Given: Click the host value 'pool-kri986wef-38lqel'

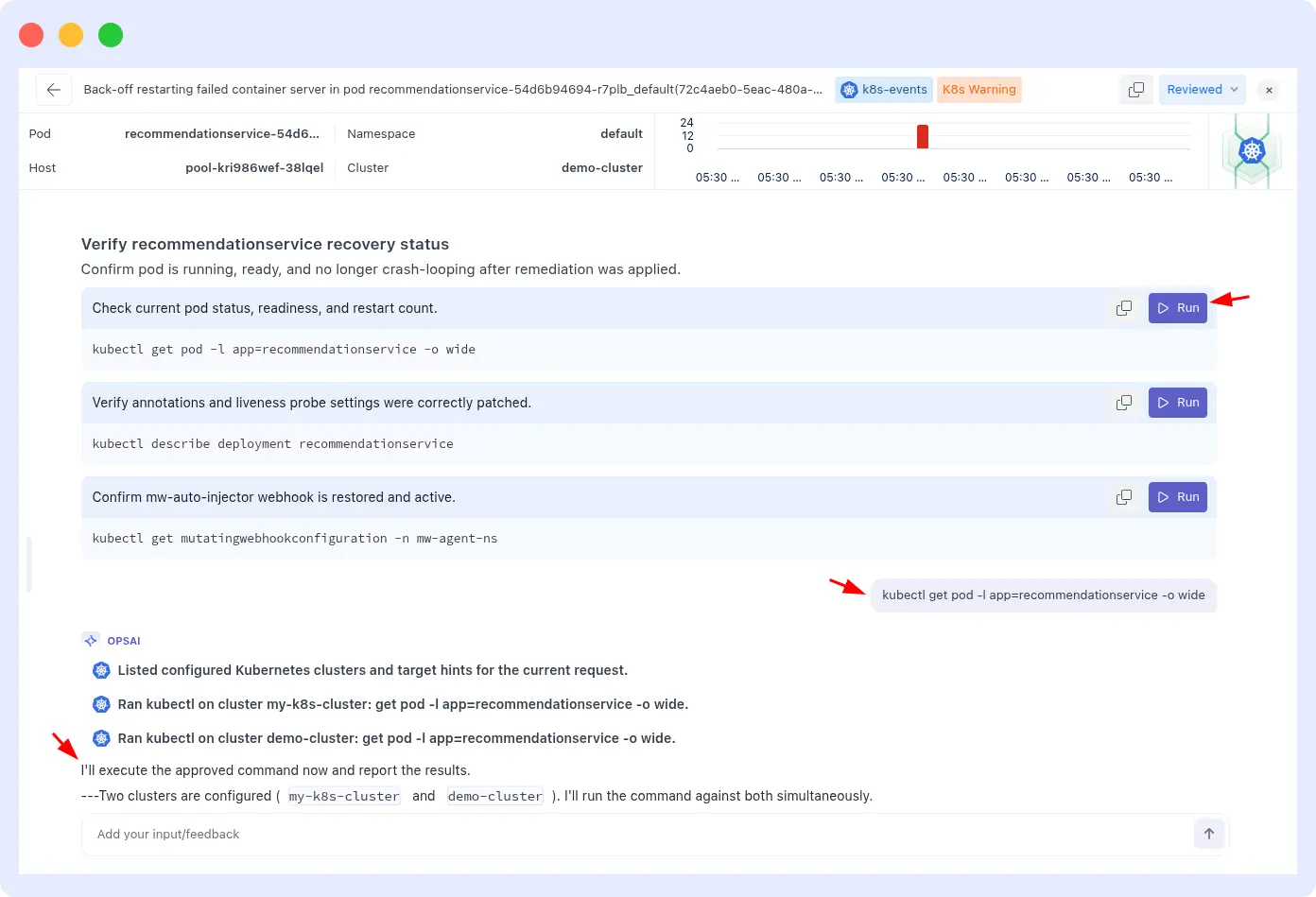Looking at the screenshot, I should (254, 168).
